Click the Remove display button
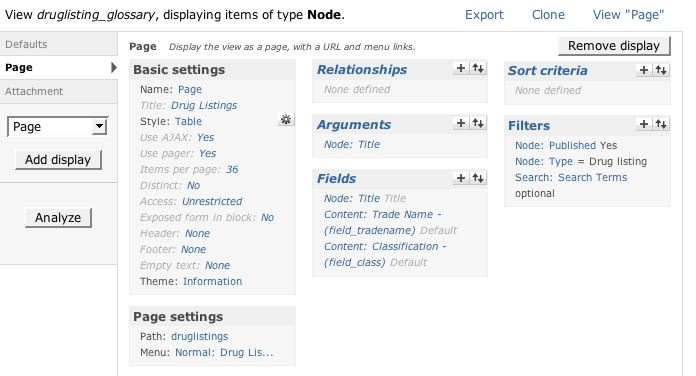This screenshot has height=376, width=696. (x=614, y=46)
